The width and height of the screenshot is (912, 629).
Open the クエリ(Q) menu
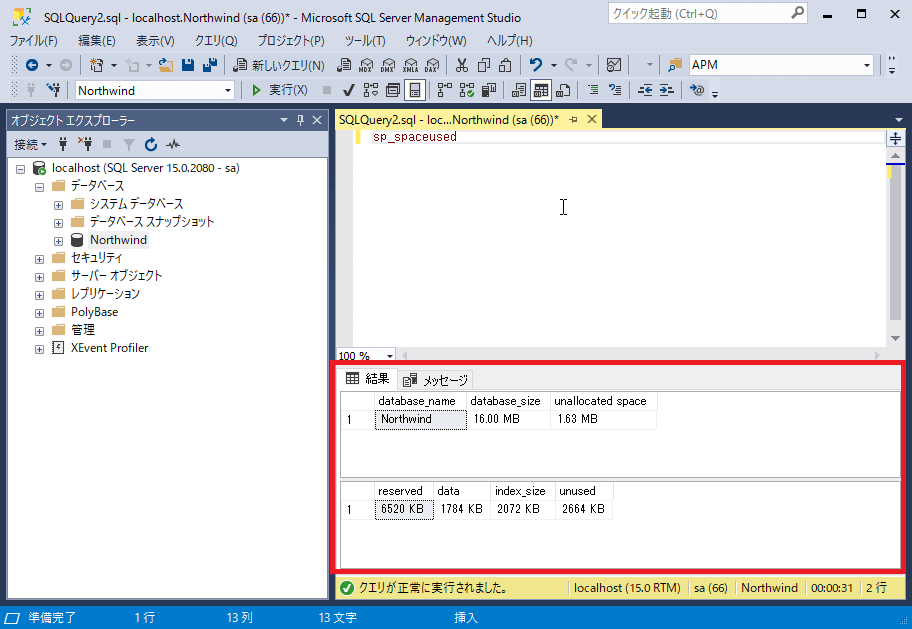(215, 41)
